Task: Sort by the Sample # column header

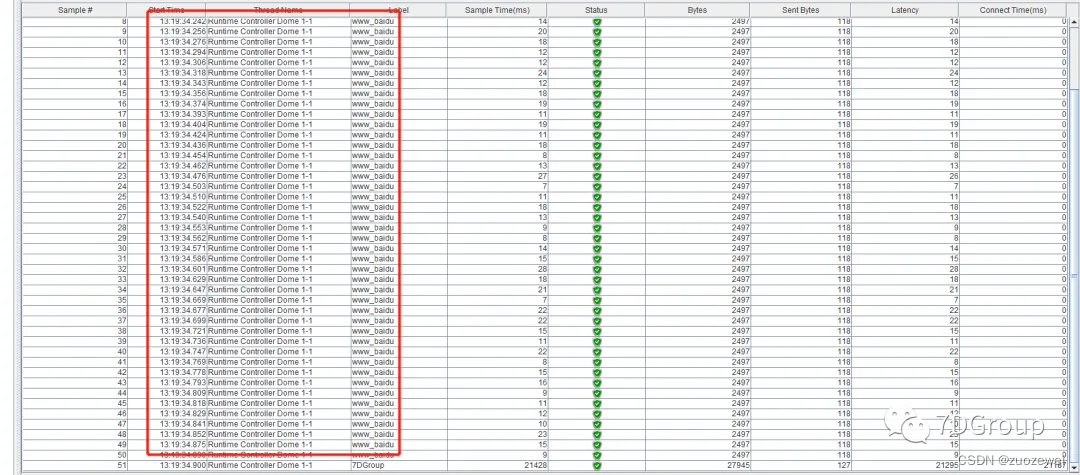Action: tap(76, 10)
